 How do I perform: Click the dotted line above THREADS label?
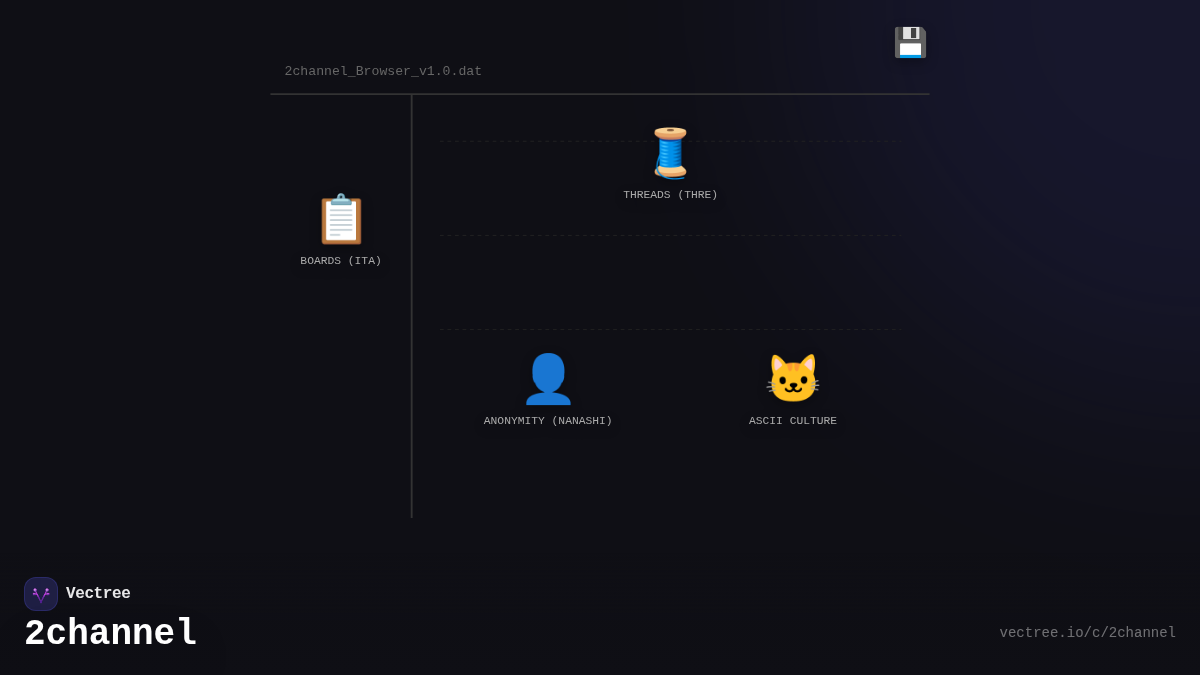click(540, 141)
